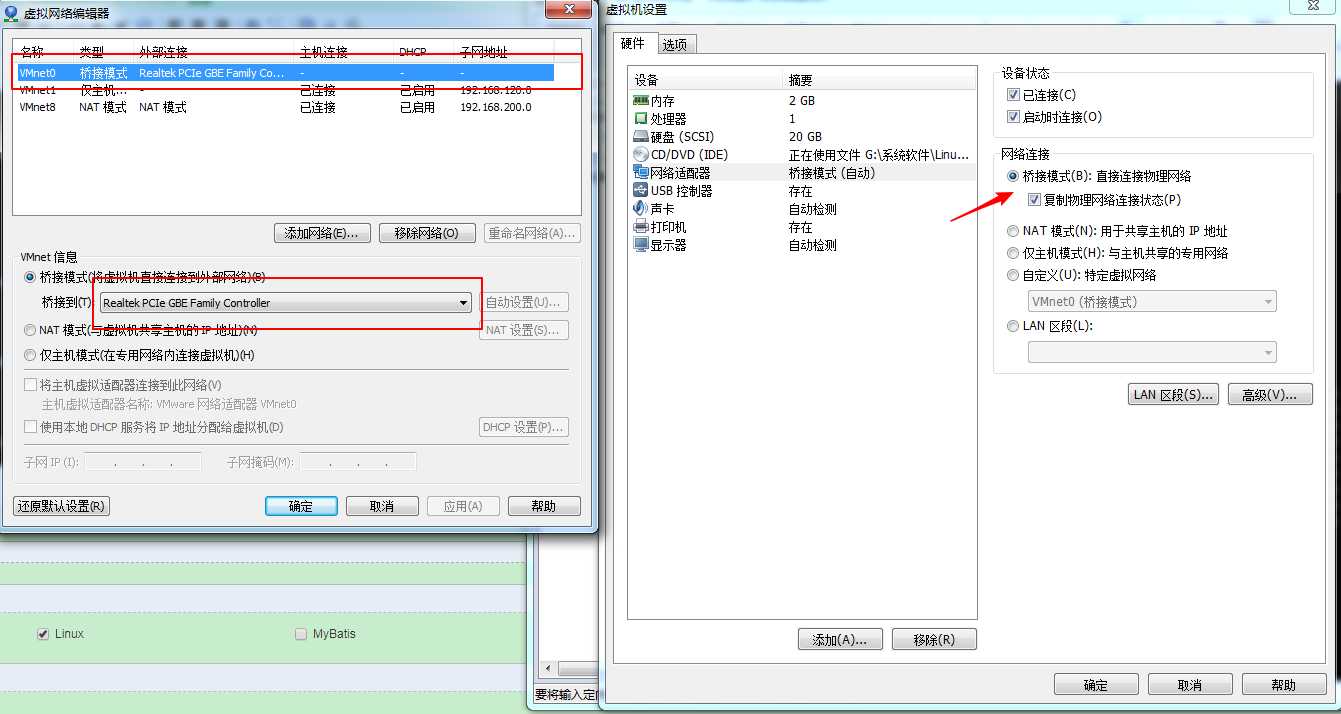Select the VMnet0 桥接模式 network row
The image size is (1341, 714).
coord(285,73)
